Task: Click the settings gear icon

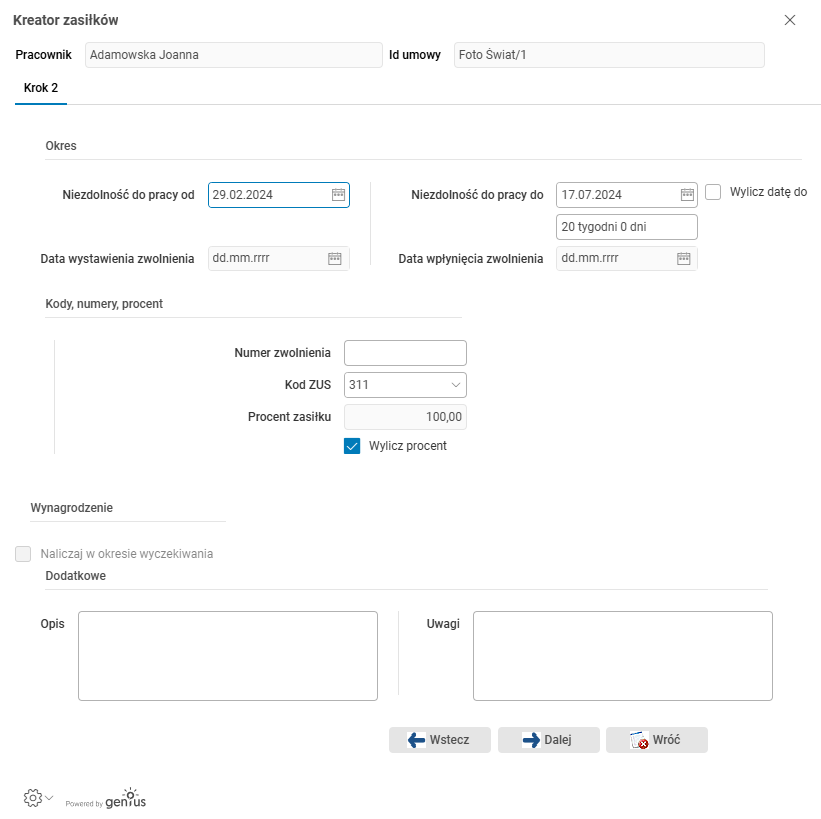Action: point(32,797)
